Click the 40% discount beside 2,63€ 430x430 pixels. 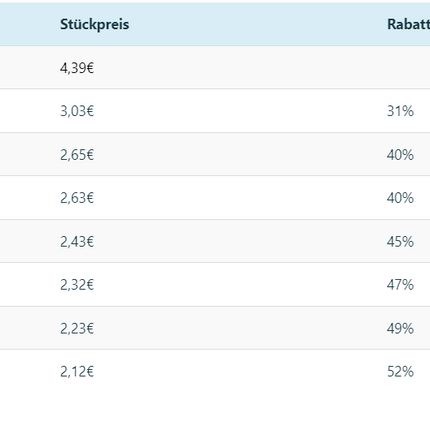click(x=400, y=198)
